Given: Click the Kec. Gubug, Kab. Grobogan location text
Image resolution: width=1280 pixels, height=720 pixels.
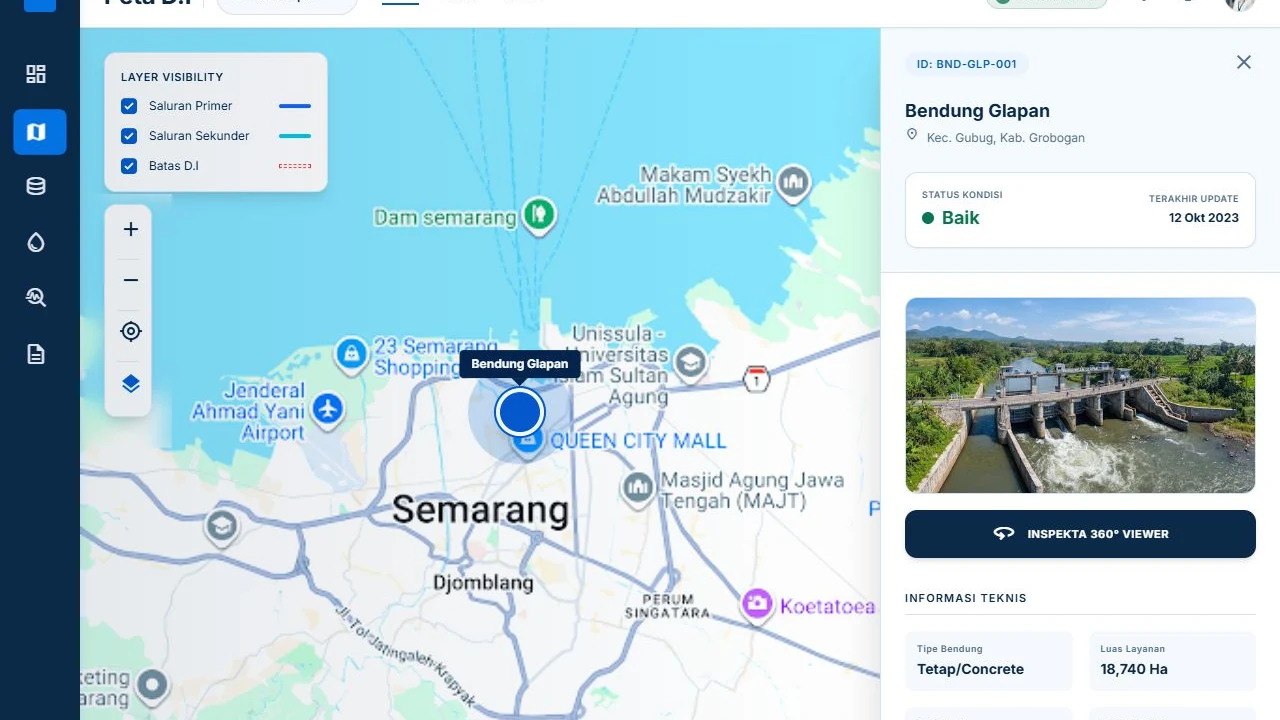Looking at the screenshot, I should (x=1006, y=138).
